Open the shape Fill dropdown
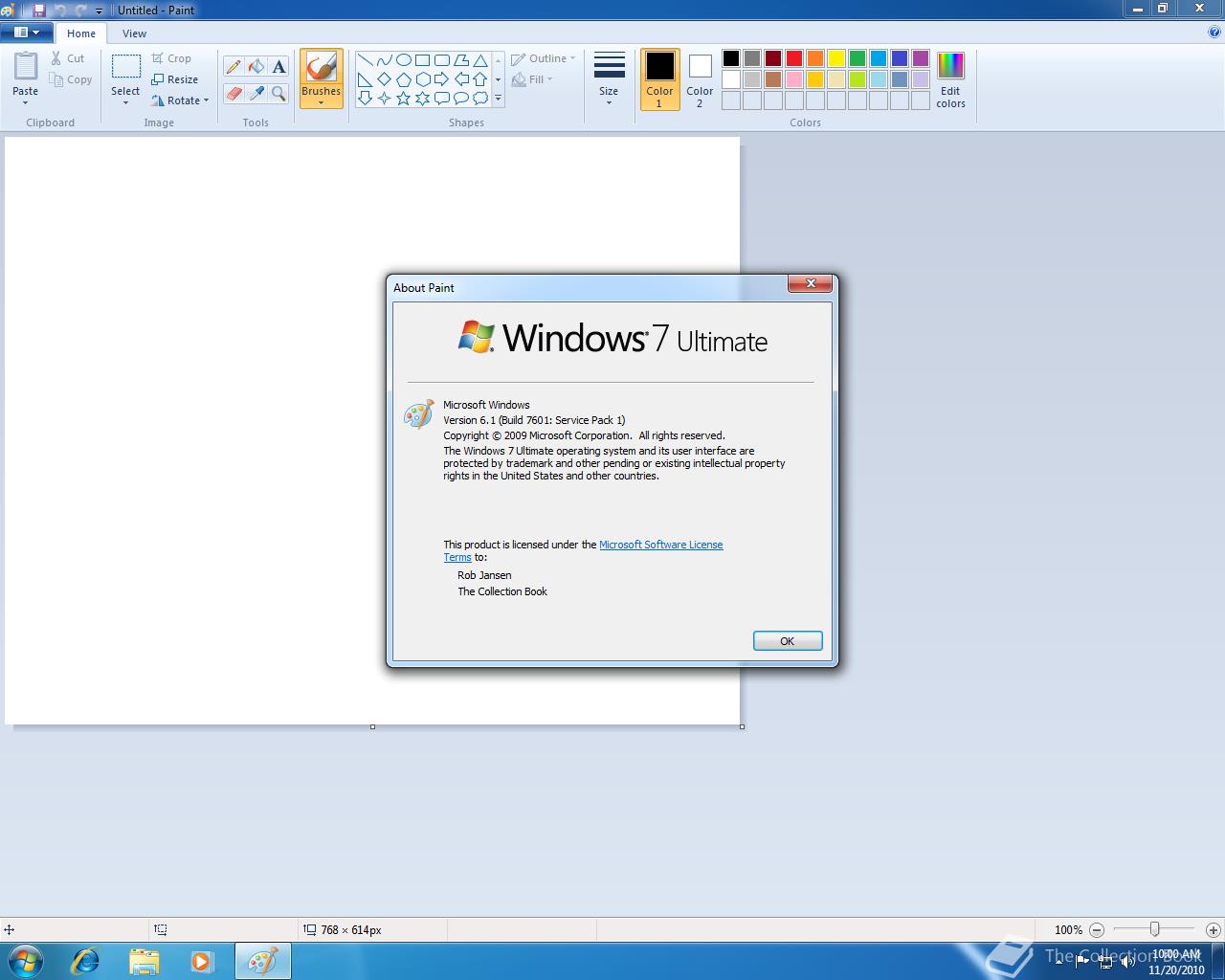The height and width of the screenshot is (980, 1225). tap(532, 79)
